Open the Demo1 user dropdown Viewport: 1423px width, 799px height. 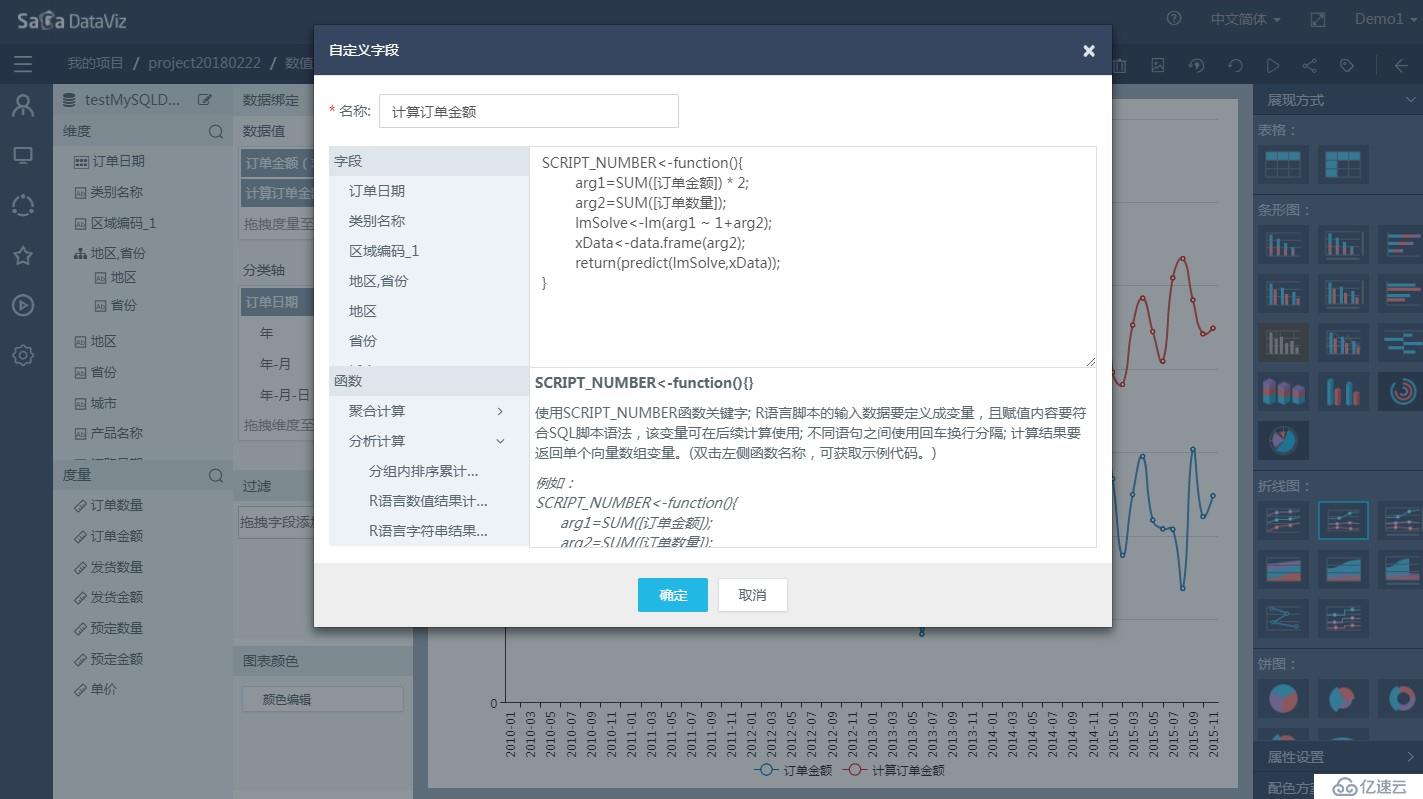click(1386, 19)
